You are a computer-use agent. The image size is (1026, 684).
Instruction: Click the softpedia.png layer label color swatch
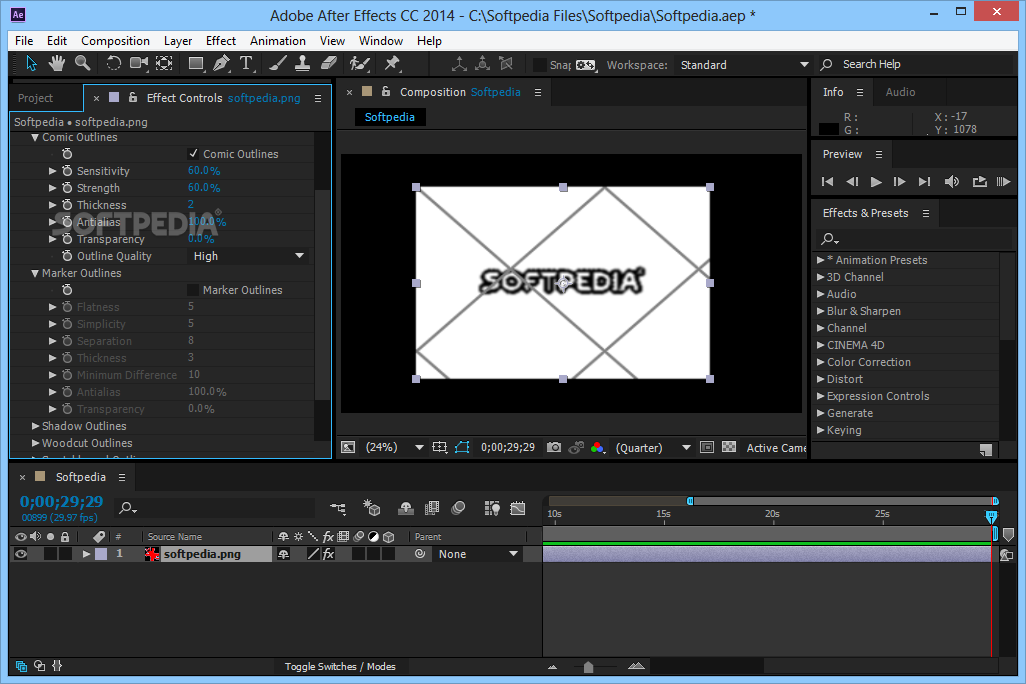(x=101, y=554)
